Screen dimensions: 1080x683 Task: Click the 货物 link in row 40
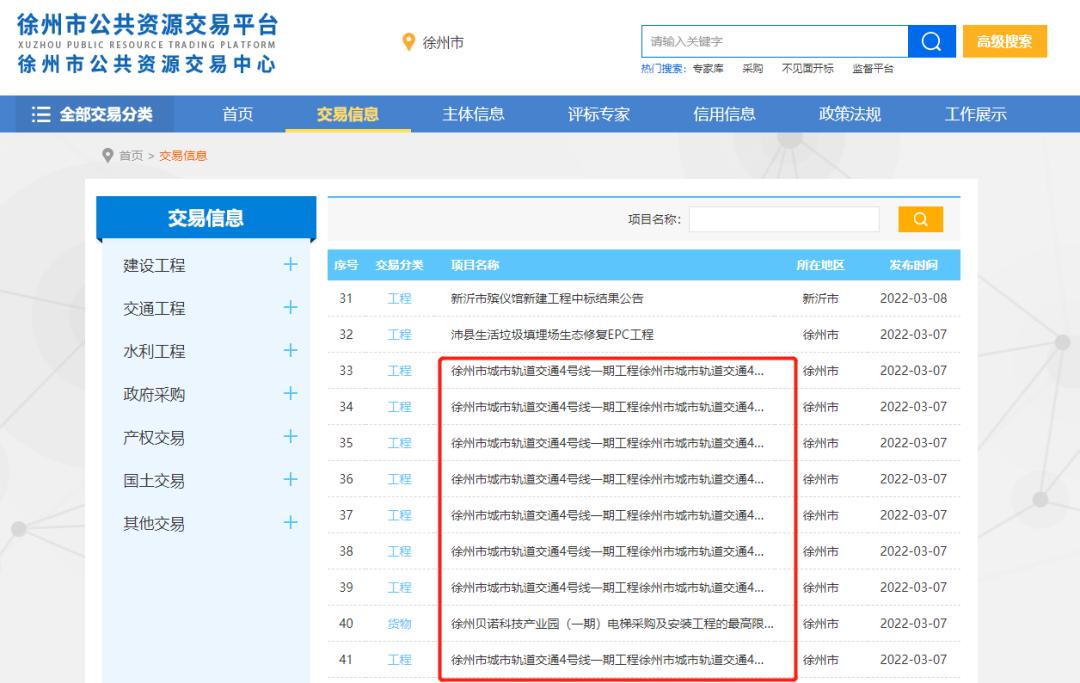pos(400,623)
